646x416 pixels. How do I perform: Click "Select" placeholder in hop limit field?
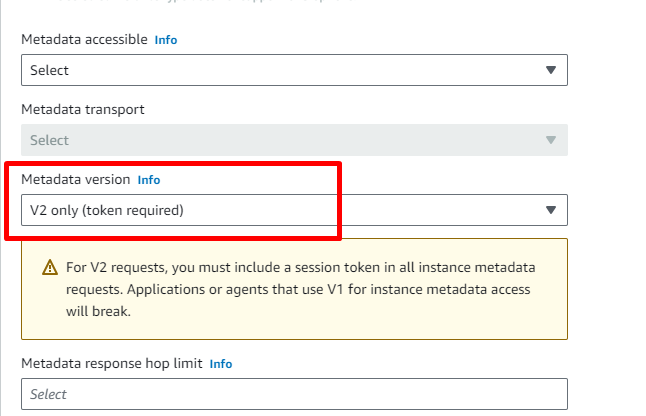pos(49,394)
